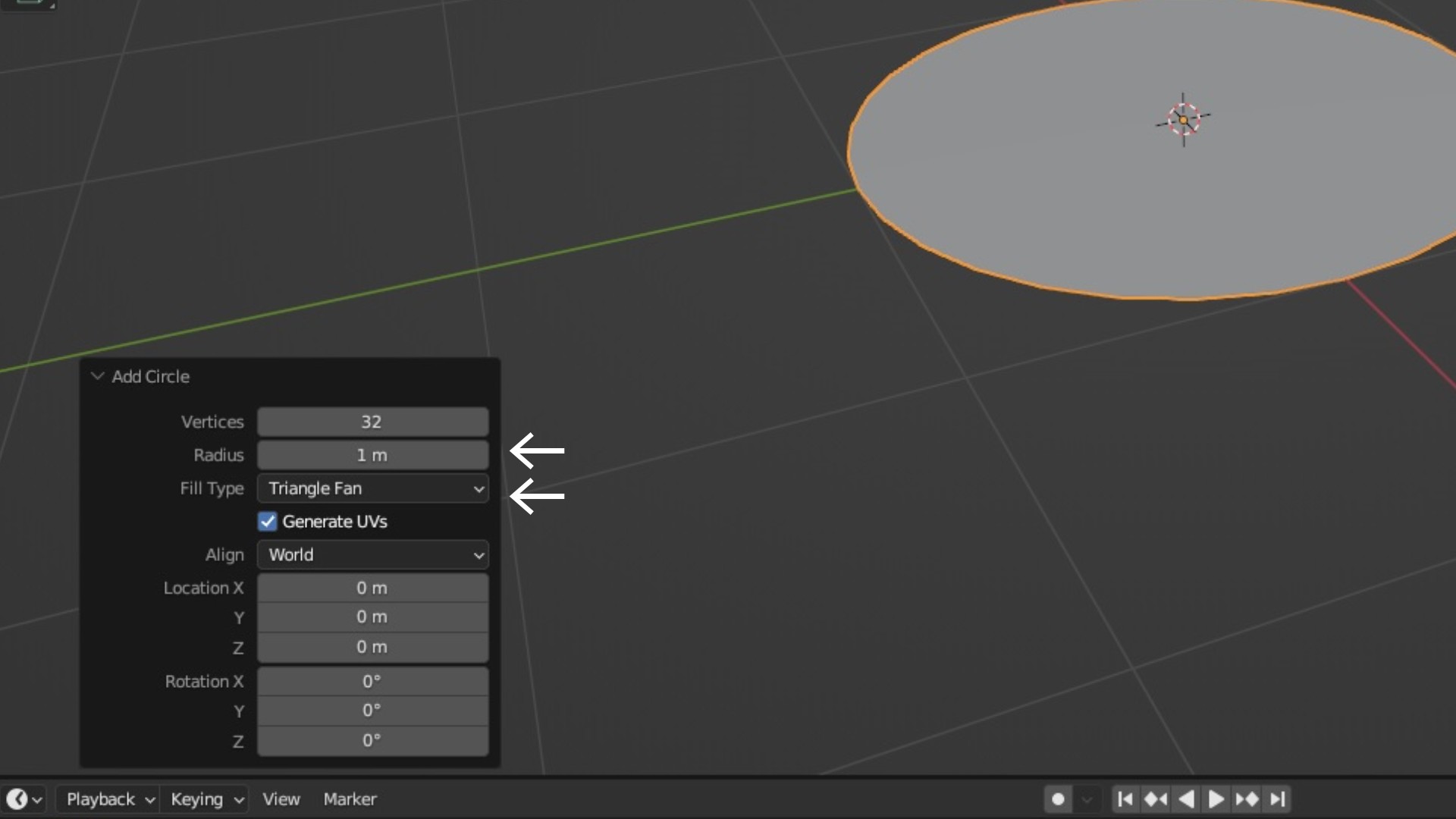Screen dimensions: 1456x819
Task: Play animation in reverse
Action: pos(1186,799)
